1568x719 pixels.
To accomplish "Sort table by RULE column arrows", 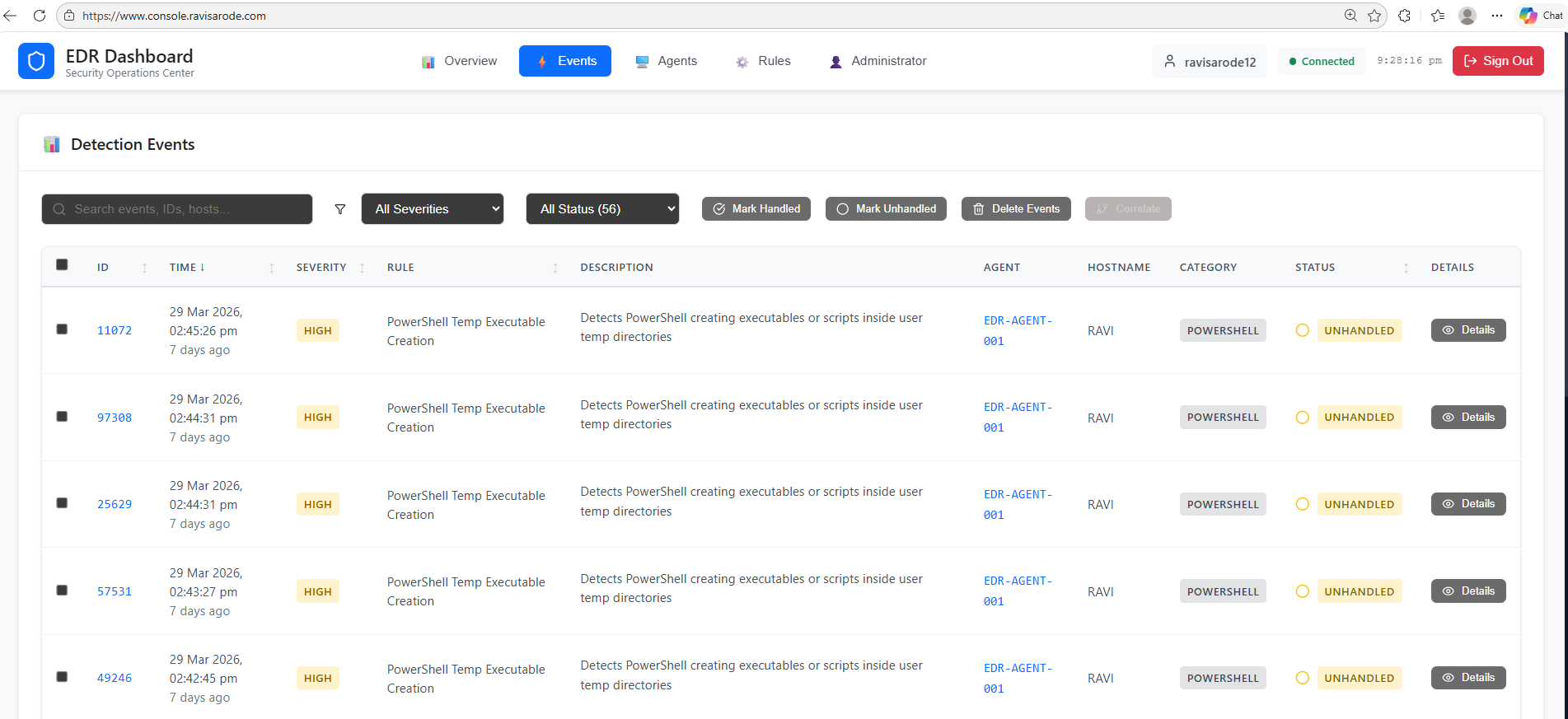I will click(x=555, y=268).
